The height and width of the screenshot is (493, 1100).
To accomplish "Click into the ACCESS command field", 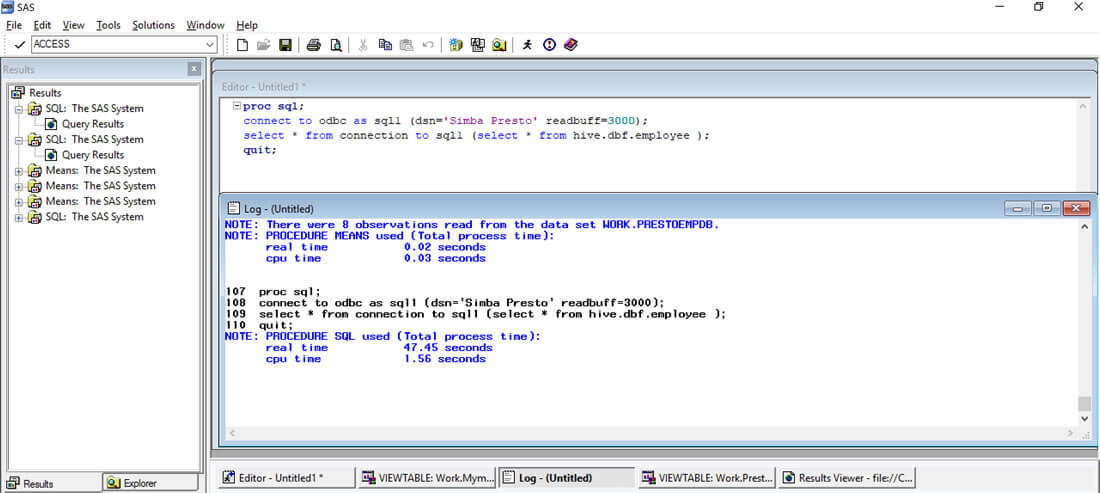I will [x=118, y=44].
